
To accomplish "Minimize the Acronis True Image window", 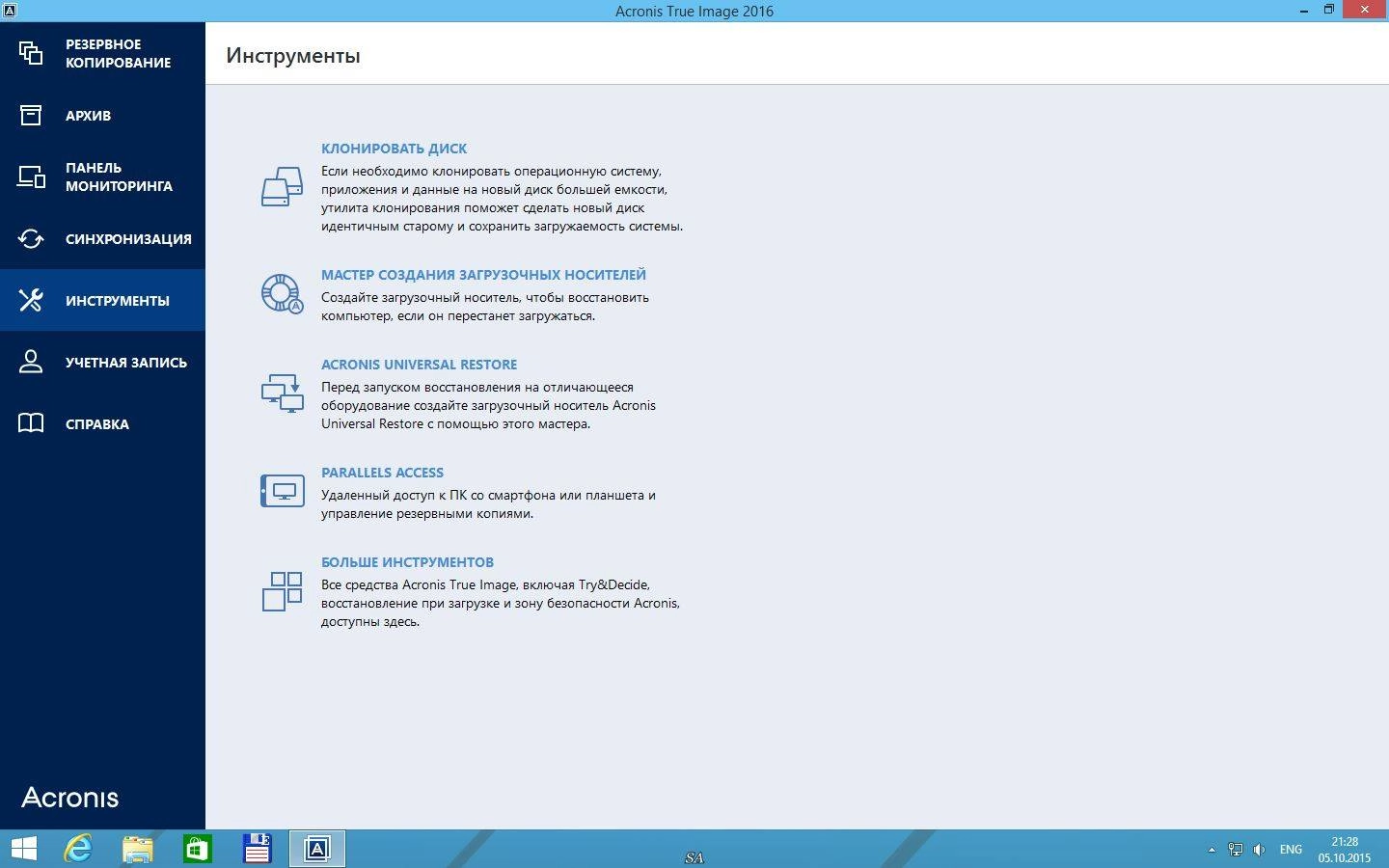I will tap(1303, 10).
